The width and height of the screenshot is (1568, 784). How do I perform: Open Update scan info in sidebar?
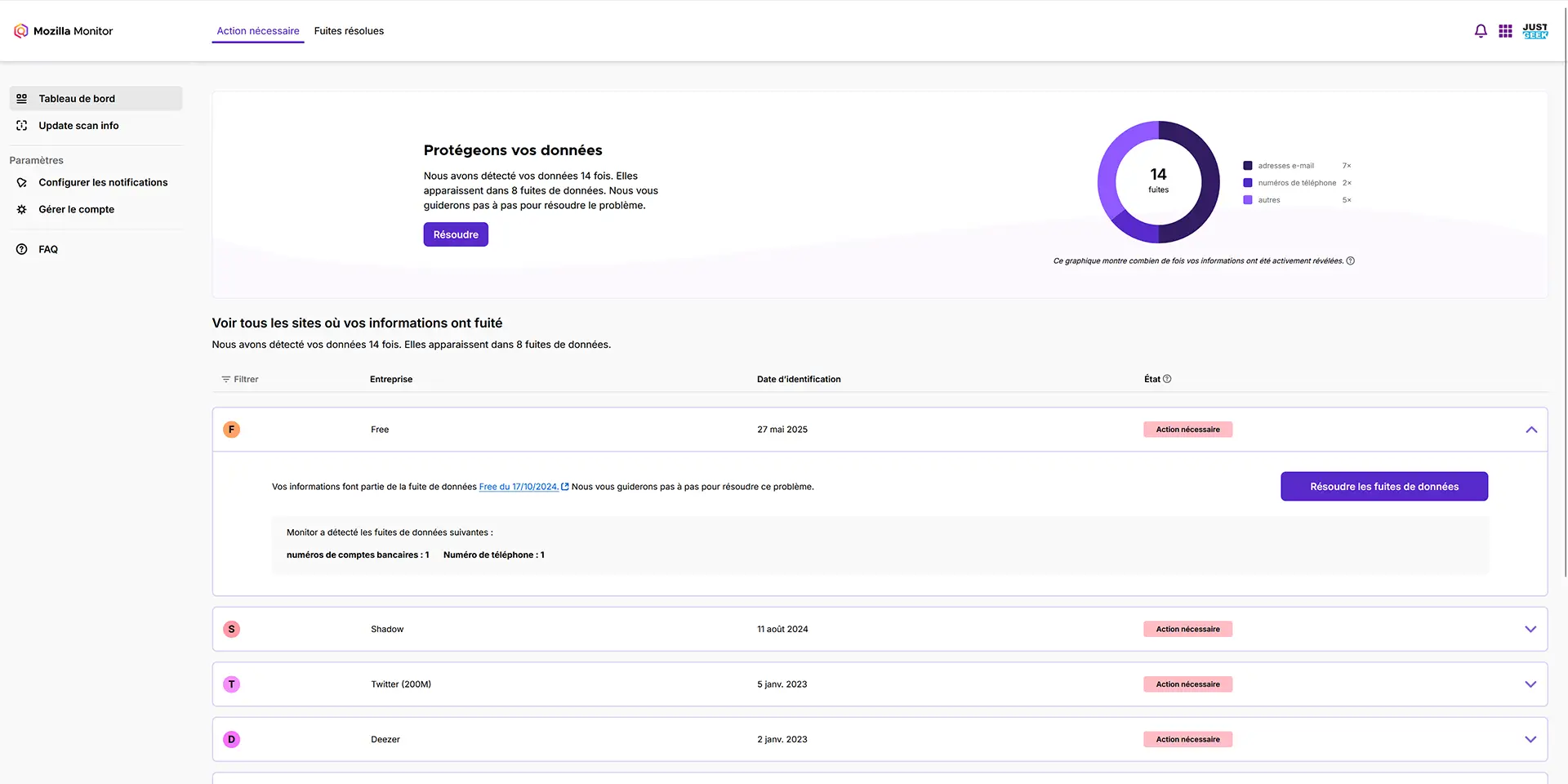[x=96, y=126]
